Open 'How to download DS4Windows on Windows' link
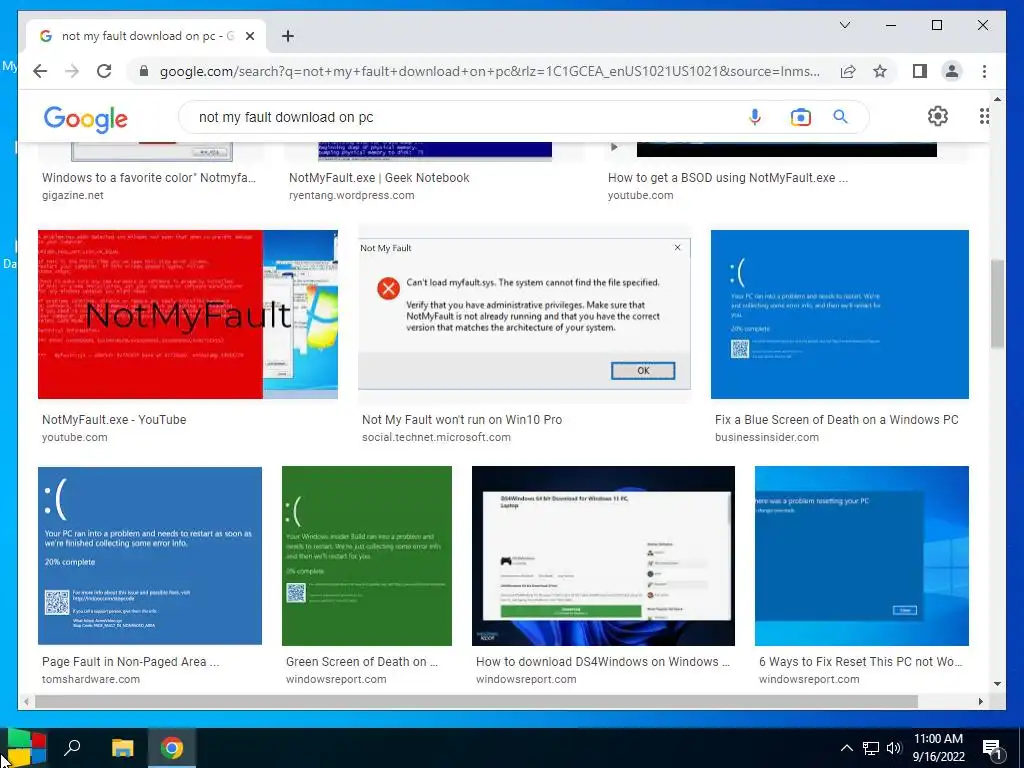 (x=602, y=662)
